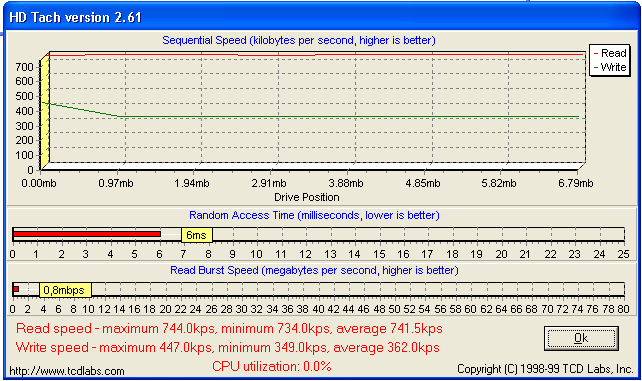
Task: Click the 700 value on the speed axis
Action: pyautogui.click(x=24, y=66)
